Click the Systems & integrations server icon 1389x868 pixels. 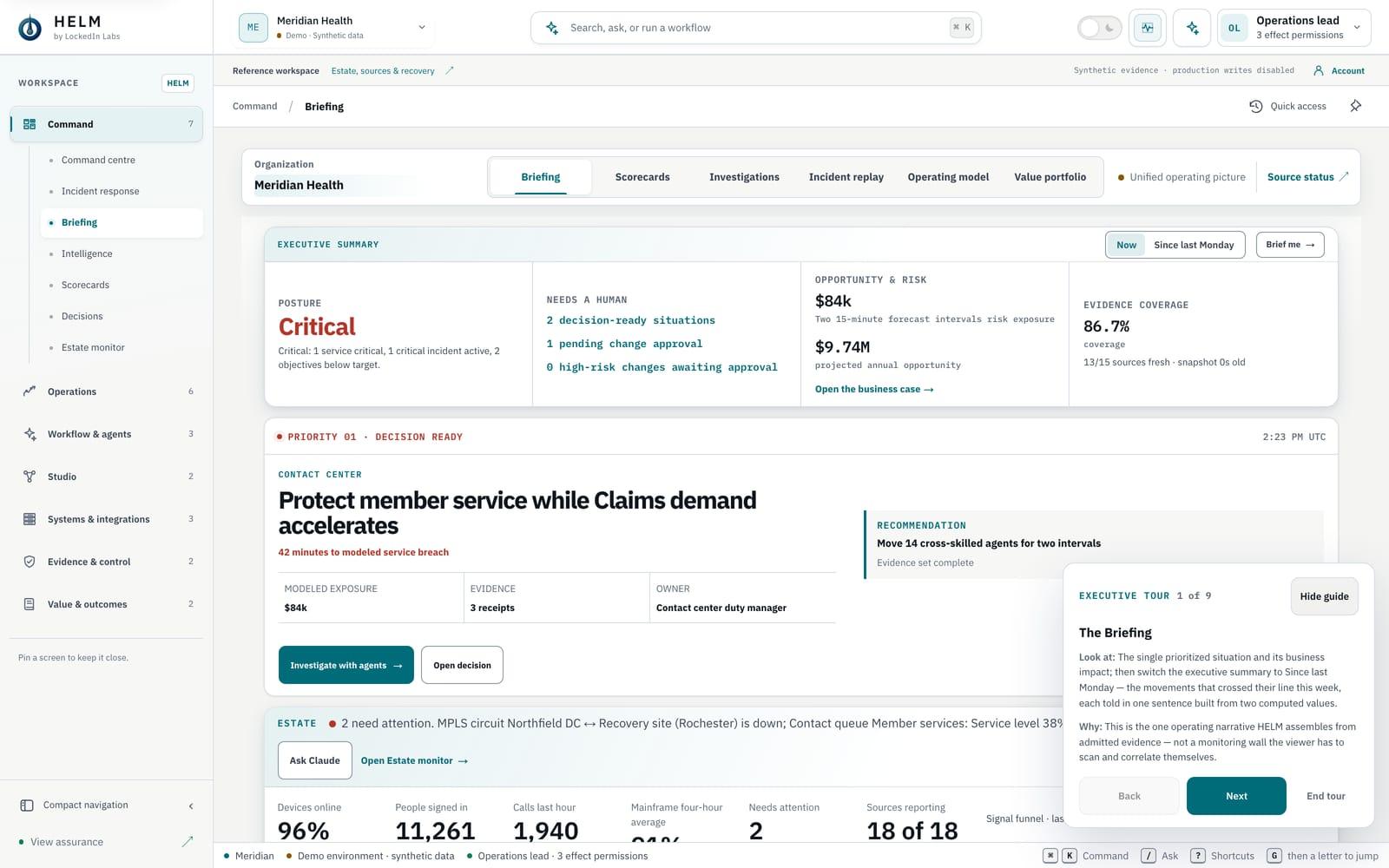coord(30,519)
